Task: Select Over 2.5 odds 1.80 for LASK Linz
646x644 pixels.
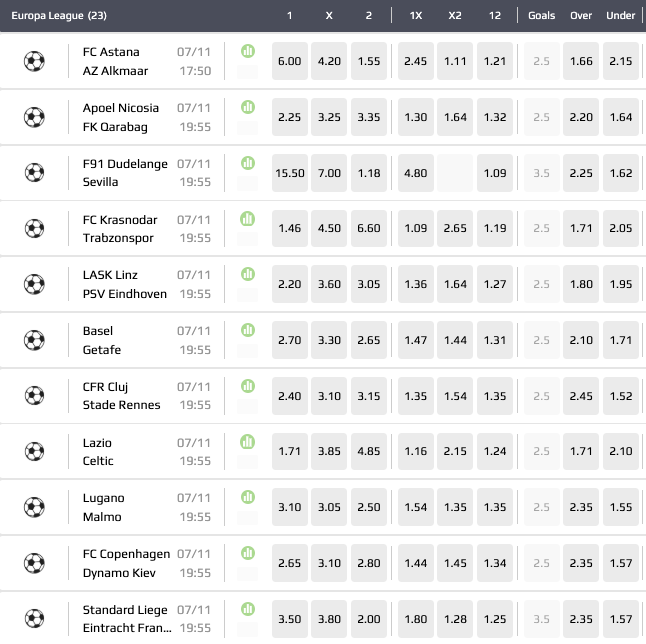Action: 581,285
